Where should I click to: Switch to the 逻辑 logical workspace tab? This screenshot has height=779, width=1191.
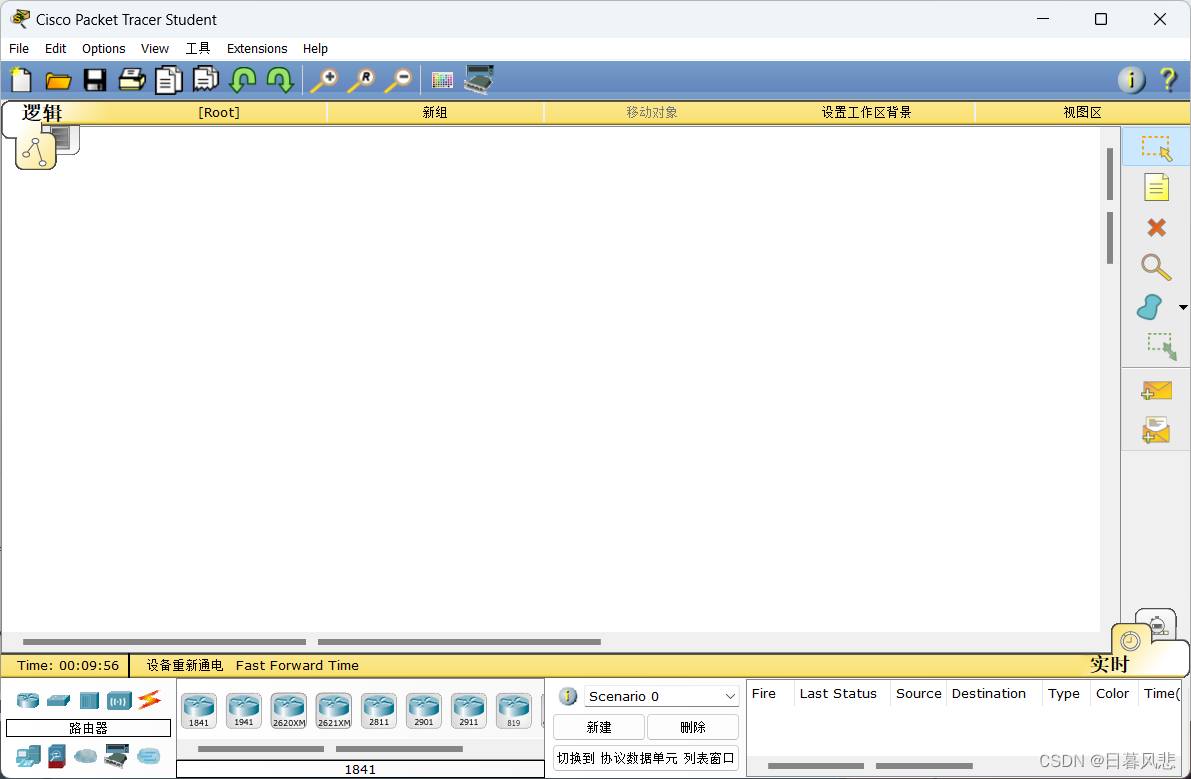(43, 112)
